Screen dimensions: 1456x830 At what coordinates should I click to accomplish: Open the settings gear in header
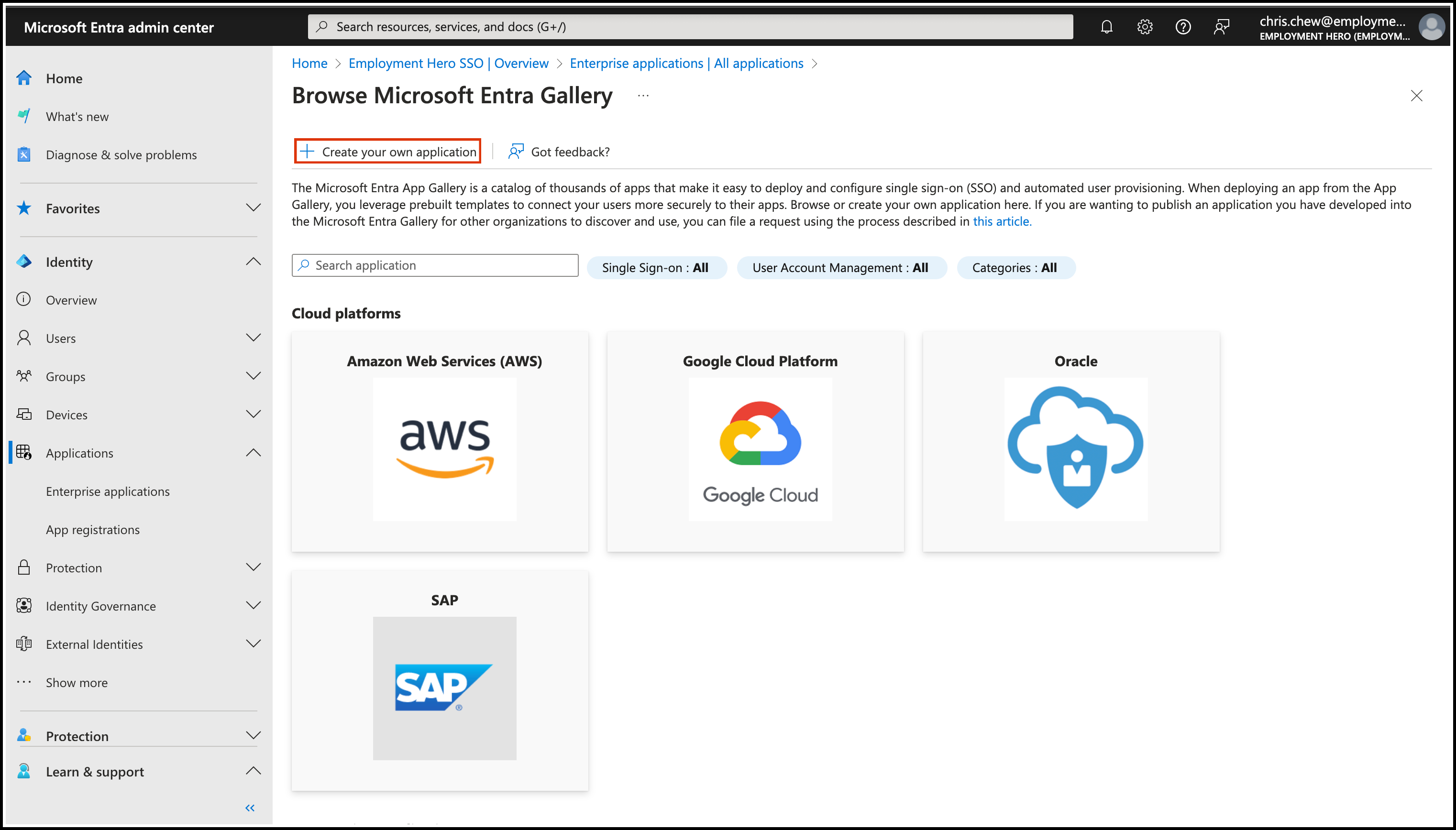pos(1145,27)
